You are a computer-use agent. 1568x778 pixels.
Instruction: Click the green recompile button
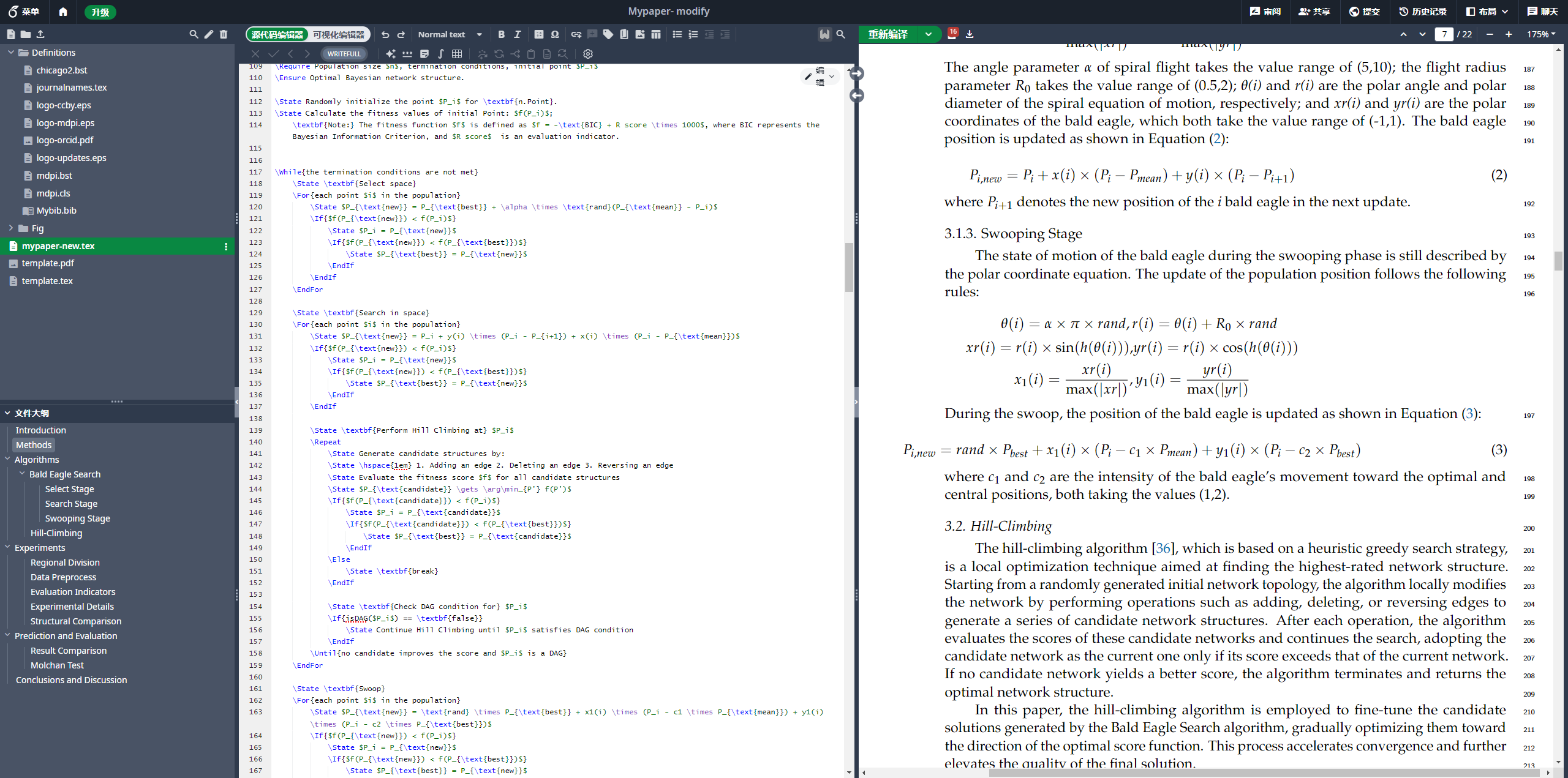click(888, 34)
